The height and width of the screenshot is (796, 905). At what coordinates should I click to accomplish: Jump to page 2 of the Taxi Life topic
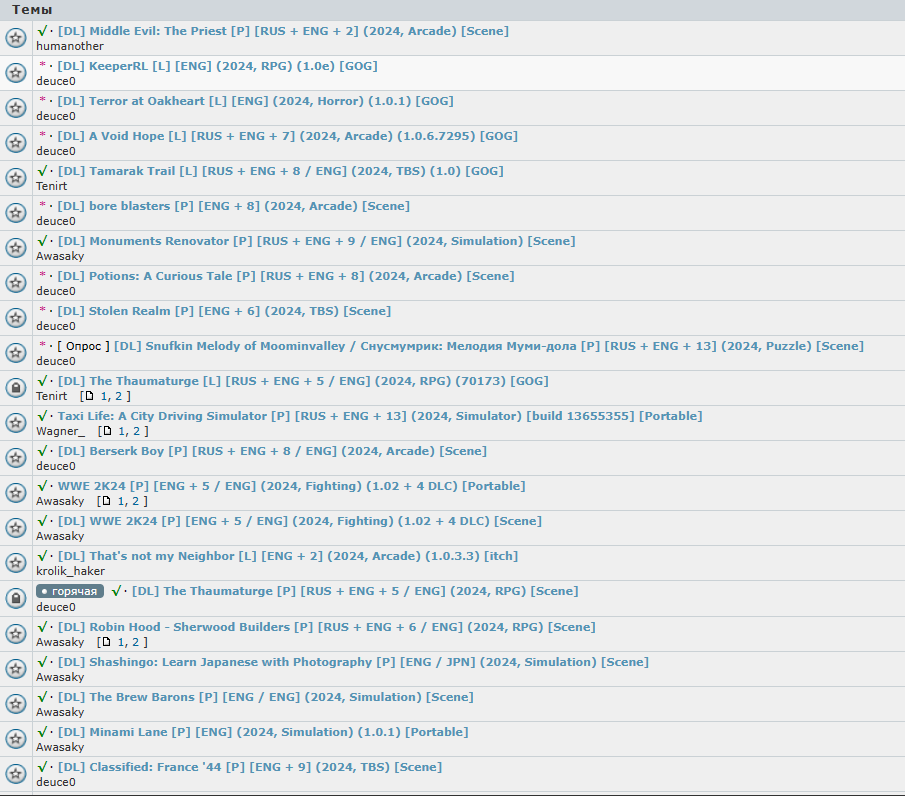point(136,431)
